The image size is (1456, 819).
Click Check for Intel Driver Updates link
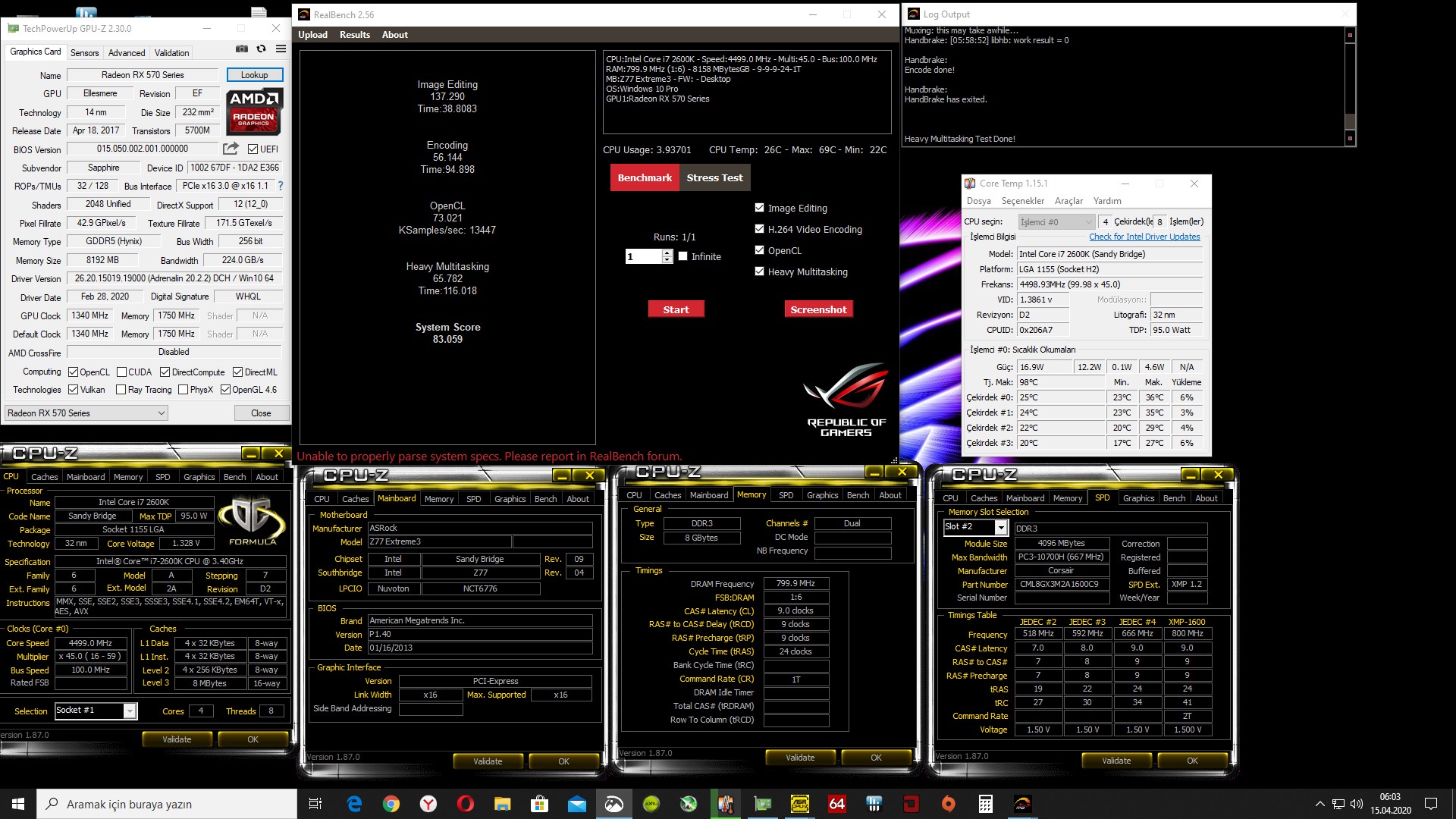(1144, 237)
